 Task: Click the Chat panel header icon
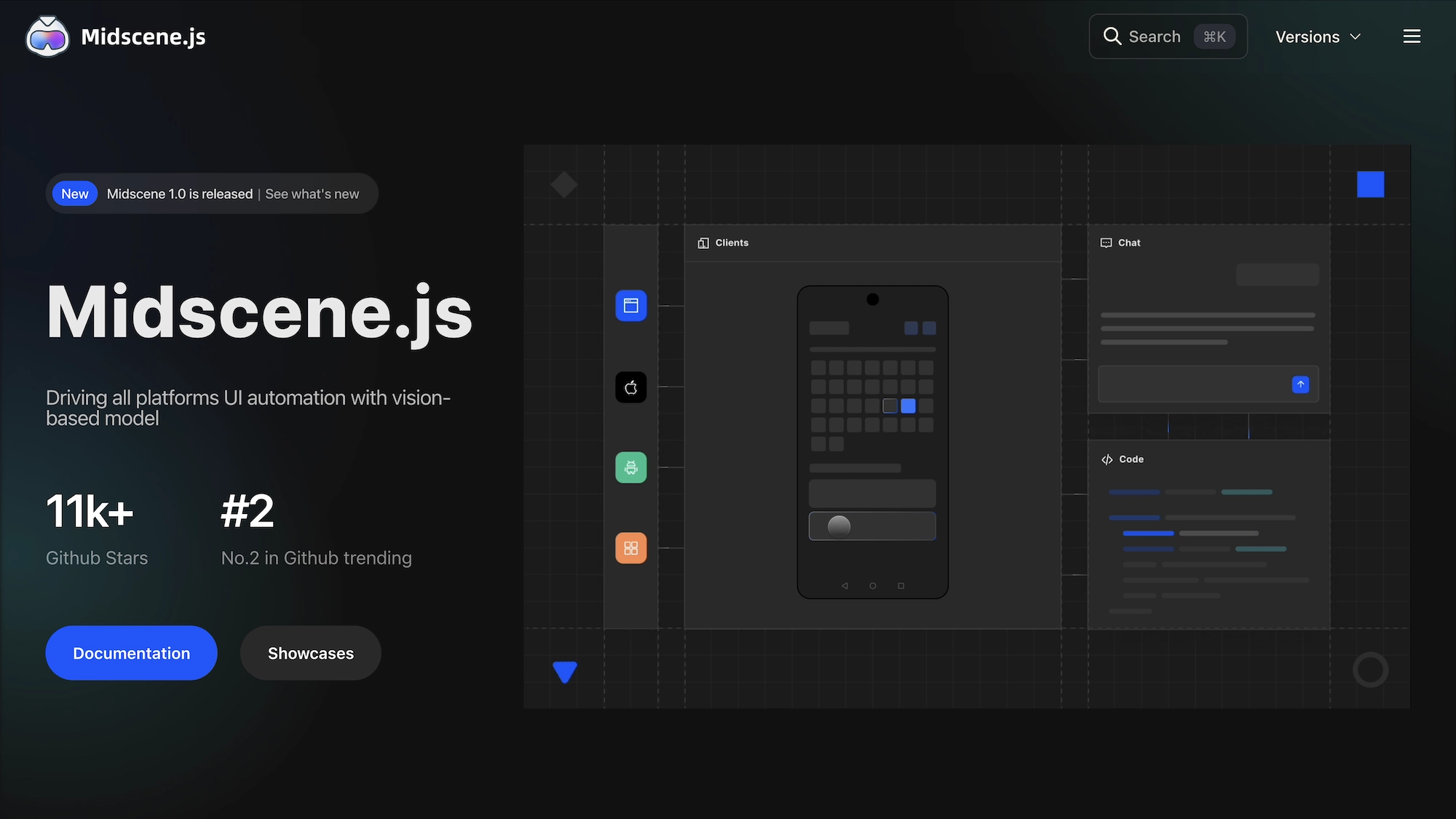1106,242
